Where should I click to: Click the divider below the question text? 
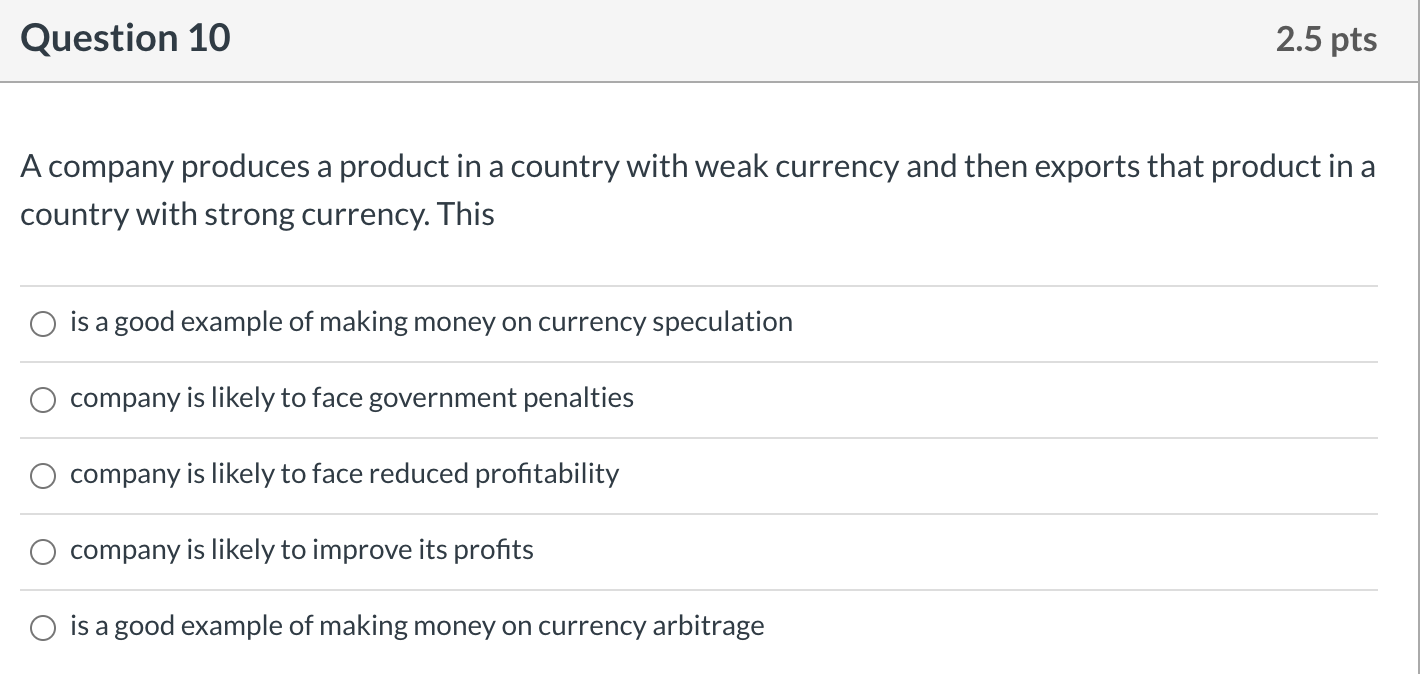[x=700, y=284]
